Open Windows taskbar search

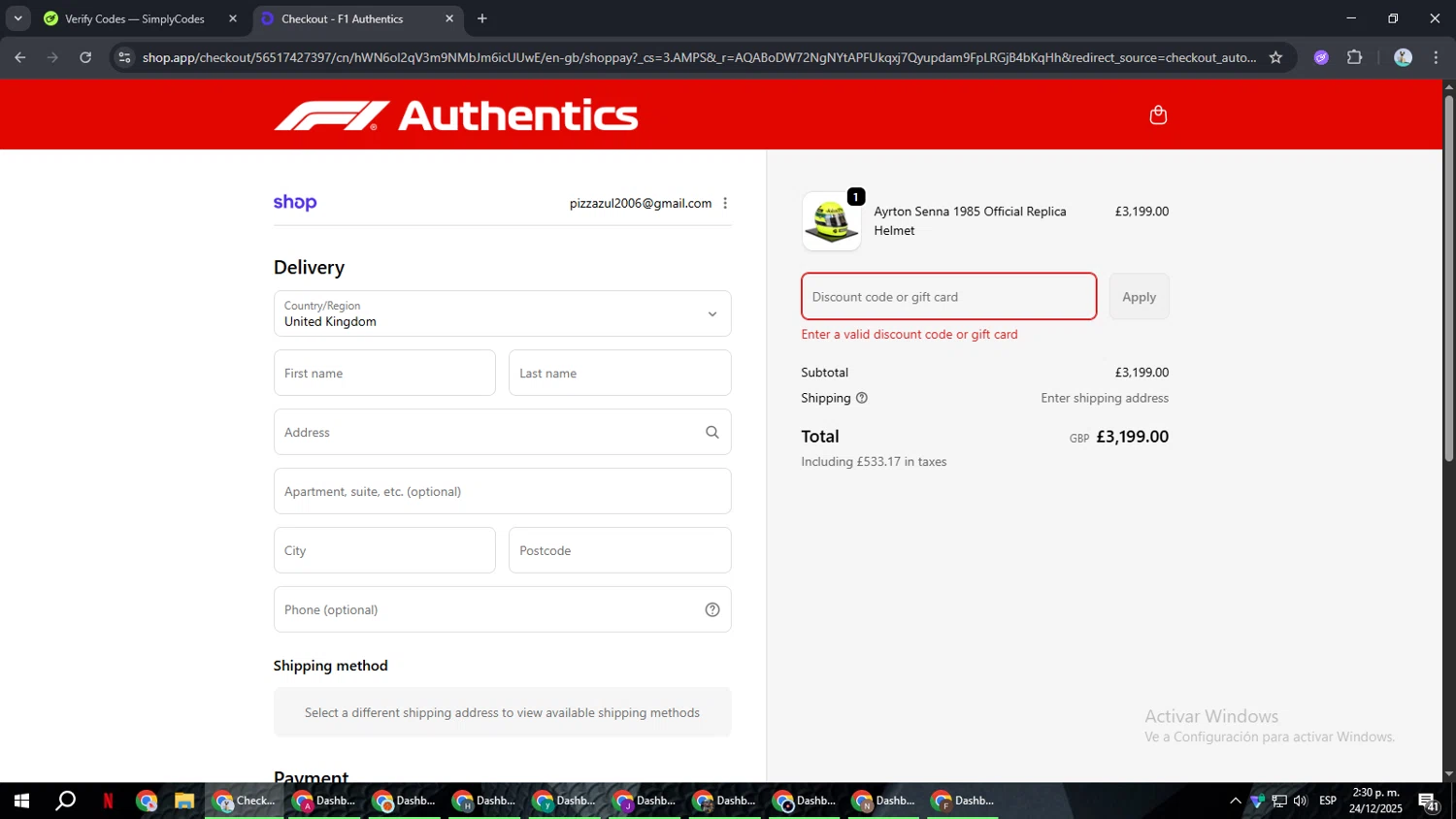(65, 801)
